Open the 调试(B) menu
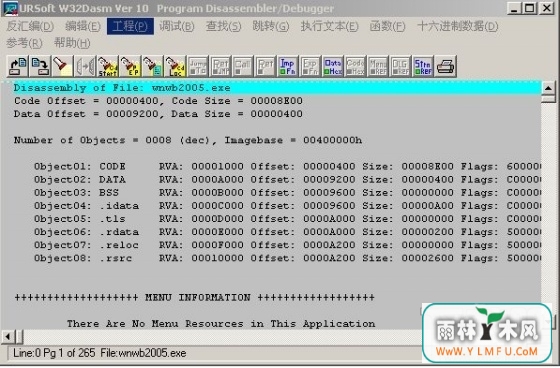Screen dimensions: 560x368 pyautogui.click(x=176, y=26)
